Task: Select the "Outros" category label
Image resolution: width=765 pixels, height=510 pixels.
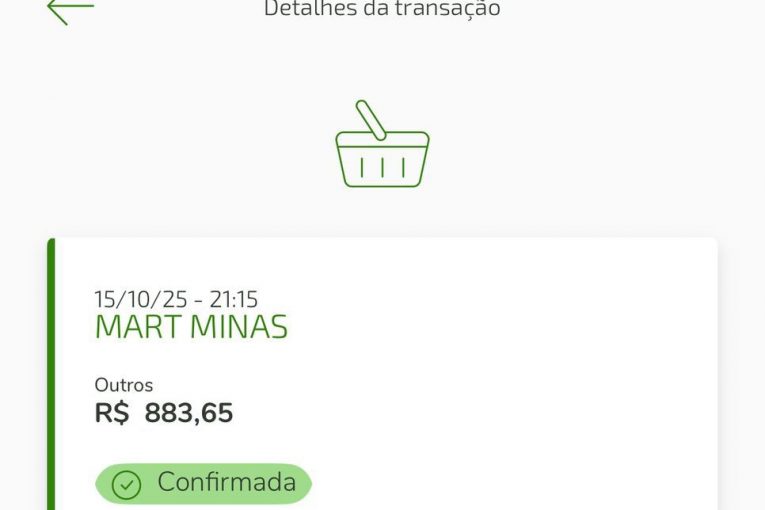Action: click(x=124, y=384)
